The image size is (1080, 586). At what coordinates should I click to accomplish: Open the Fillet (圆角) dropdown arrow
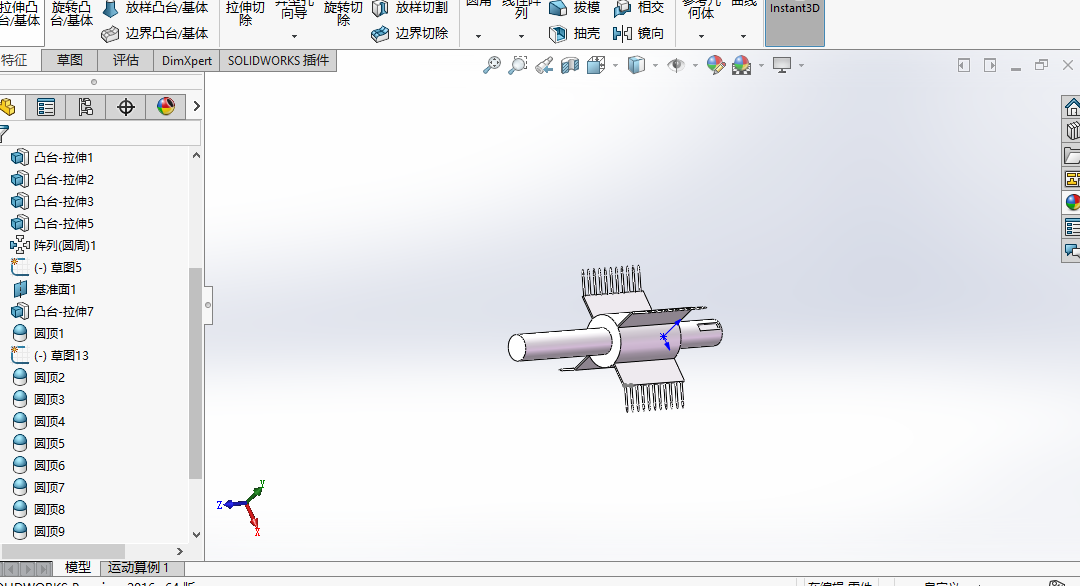(x=478, y=36)
